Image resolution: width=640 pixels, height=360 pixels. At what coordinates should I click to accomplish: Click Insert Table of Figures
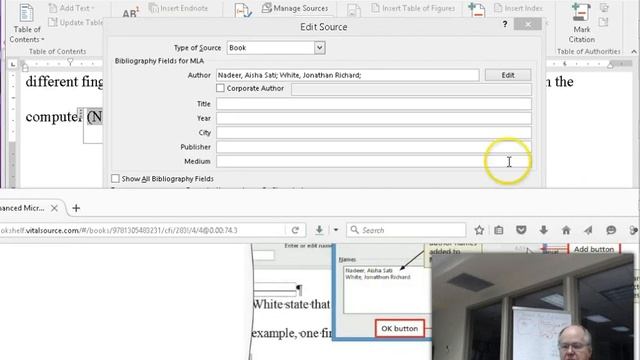point(414,8)
